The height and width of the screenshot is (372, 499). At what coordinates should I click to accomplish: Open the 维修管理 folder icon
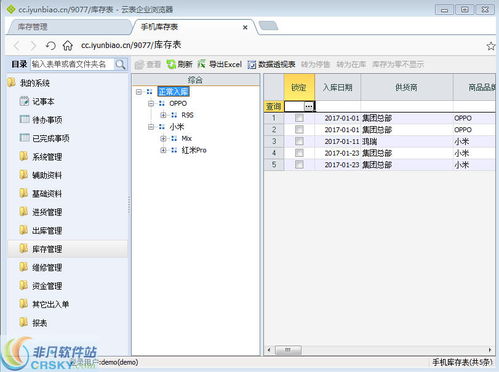[24, 267]
